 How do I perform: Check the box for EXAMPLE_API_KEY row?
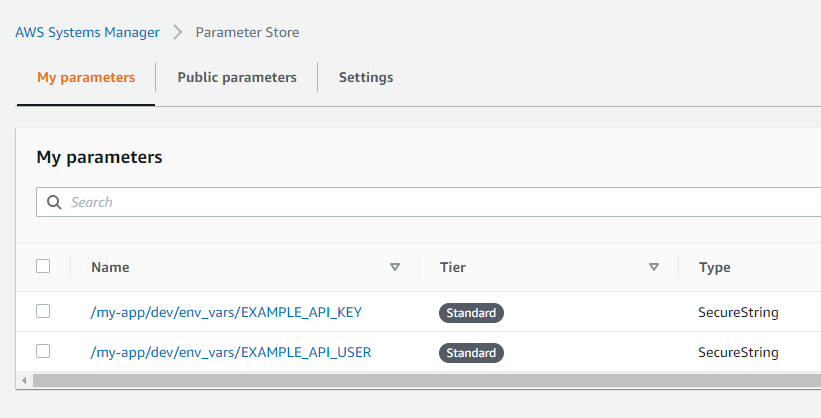pos(43,311)
